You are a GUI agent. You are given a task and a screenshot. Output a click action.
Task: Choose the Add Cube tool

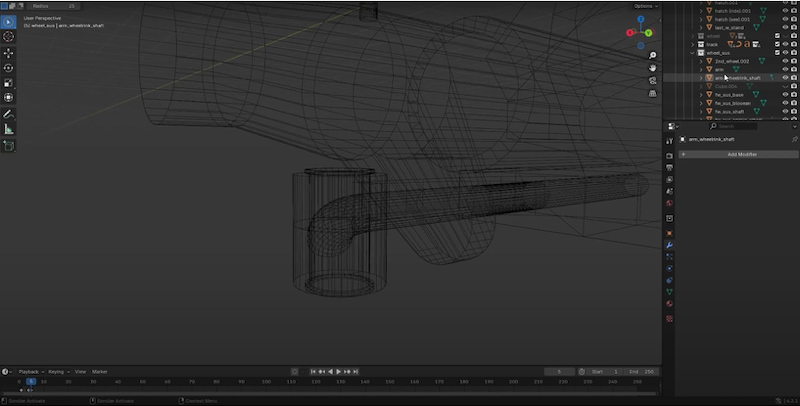coord(9,146)
